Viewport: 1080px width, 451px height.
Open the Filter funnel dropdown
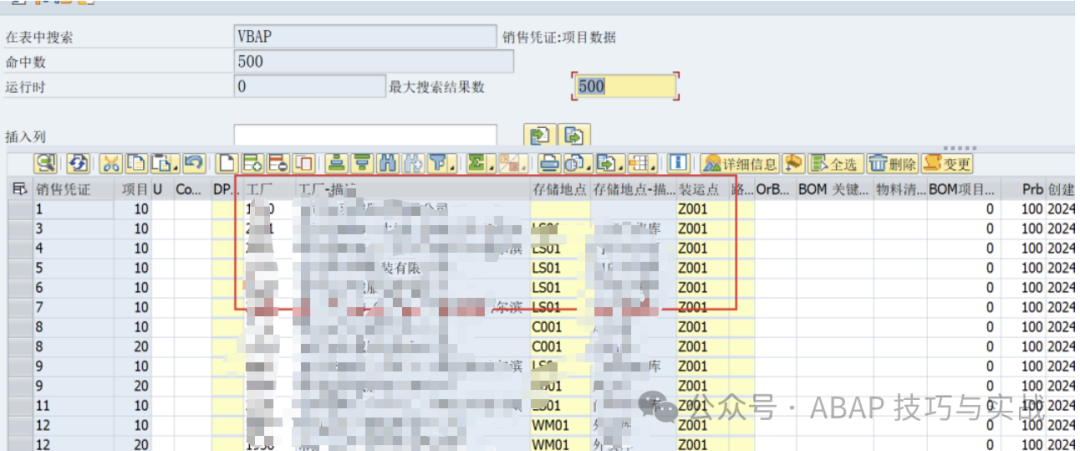(x=442, y=163)
